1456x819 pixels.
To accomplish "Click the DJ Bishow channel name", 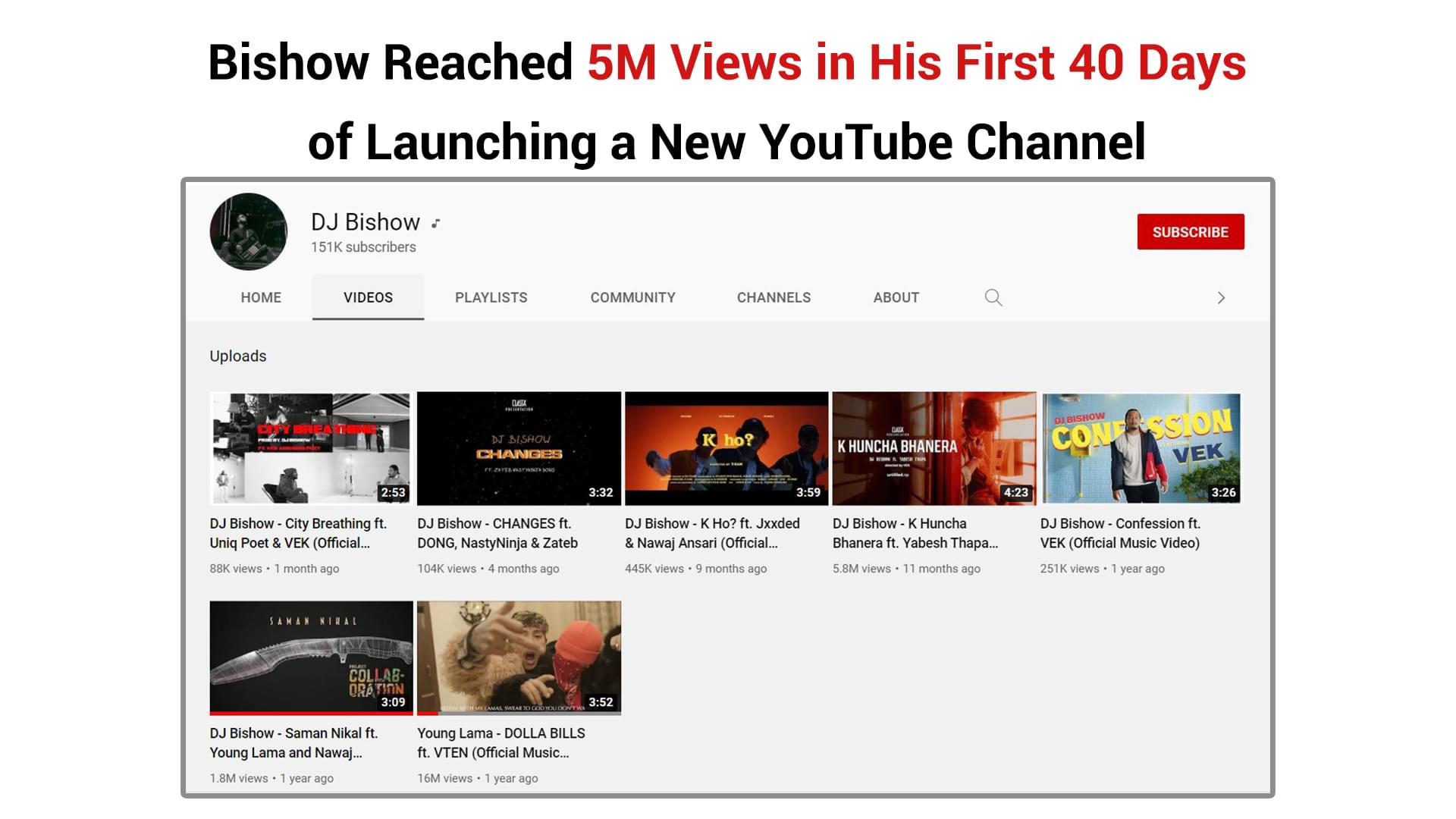I will tap(366, 222).
